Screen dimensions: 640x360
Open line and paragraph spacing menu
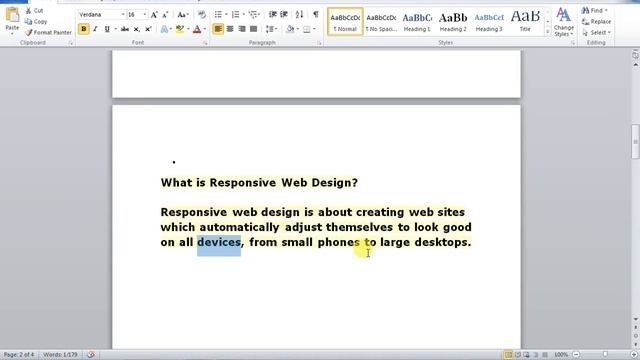(x=271, y=29)
